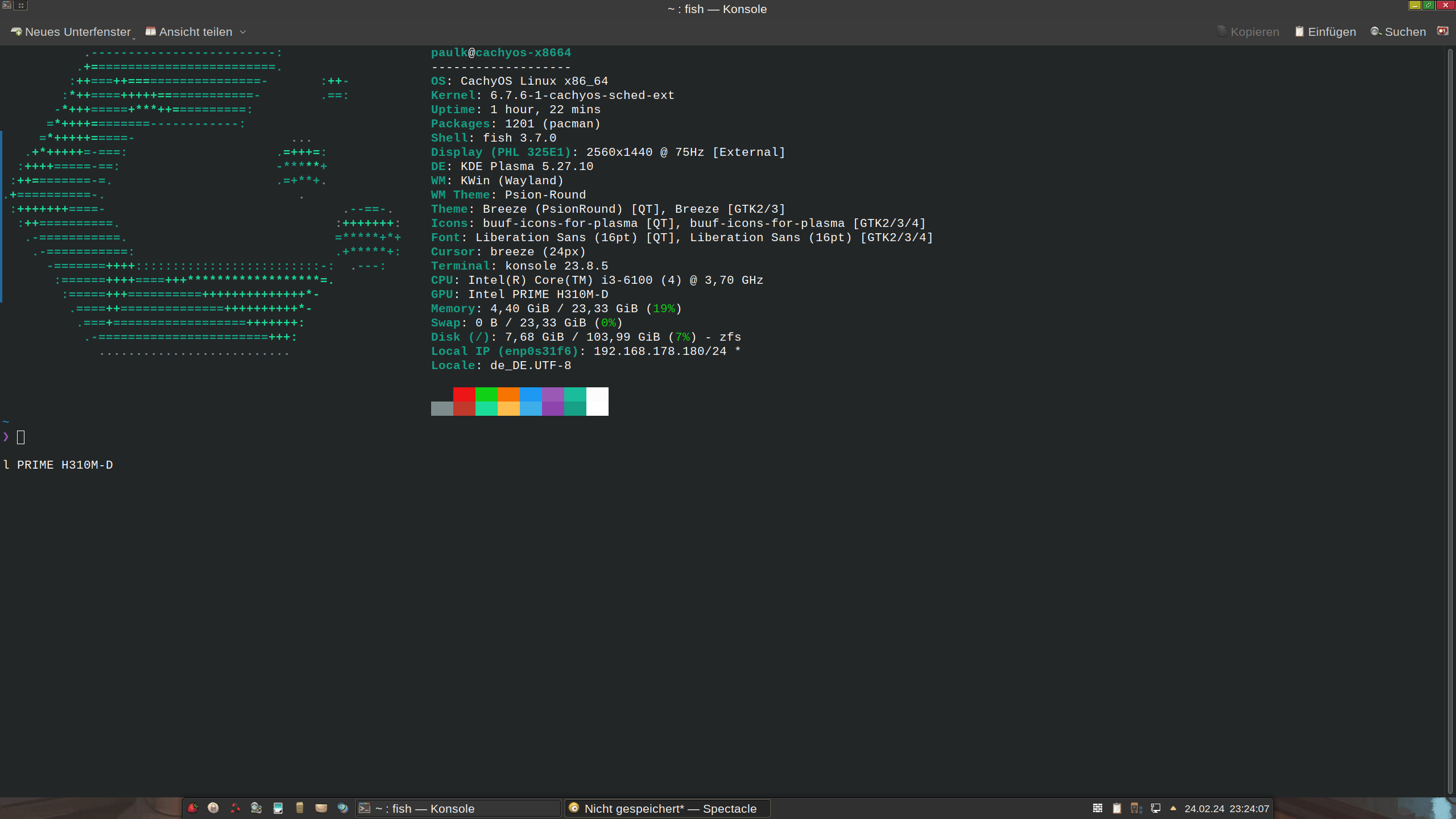The width and height of the screenshot is (1456, 819).
Task: Open Suchen search in Konsole
Action: [x=1399, y=32]
